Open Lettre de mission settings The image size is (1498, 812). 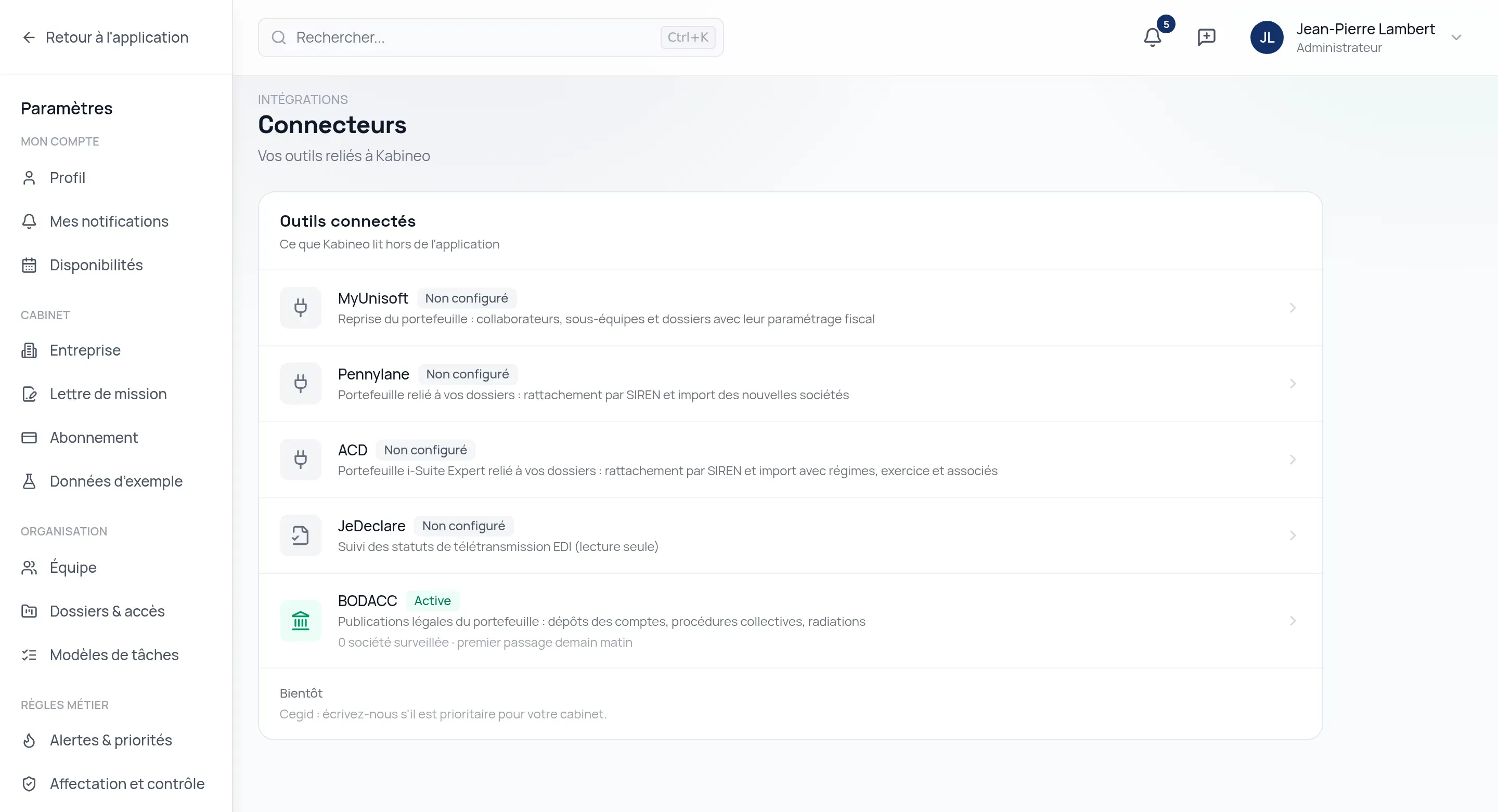pyautogui.click(x=109, y=394)
